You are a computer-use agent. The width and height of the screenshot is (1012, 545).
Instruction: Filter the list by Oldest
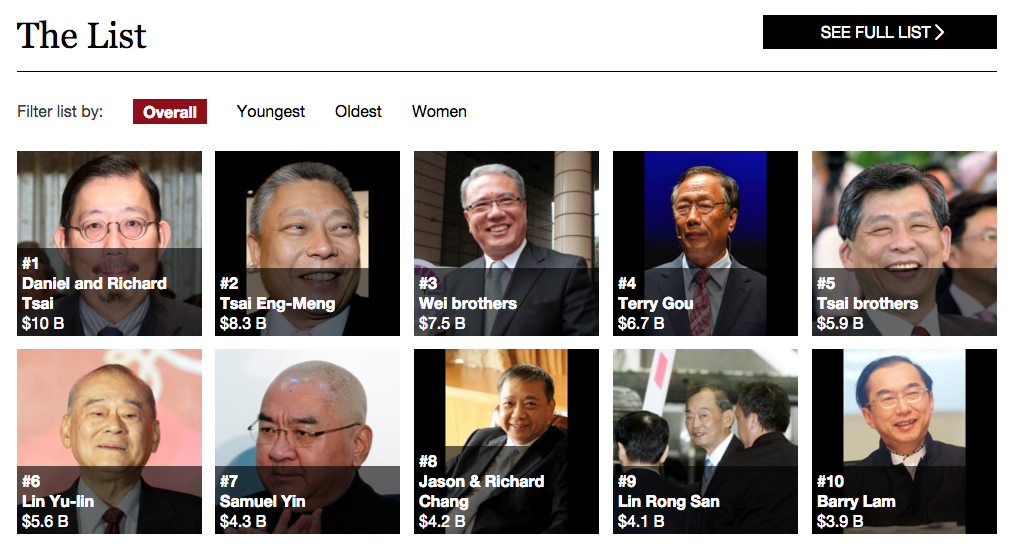[358, 112]
